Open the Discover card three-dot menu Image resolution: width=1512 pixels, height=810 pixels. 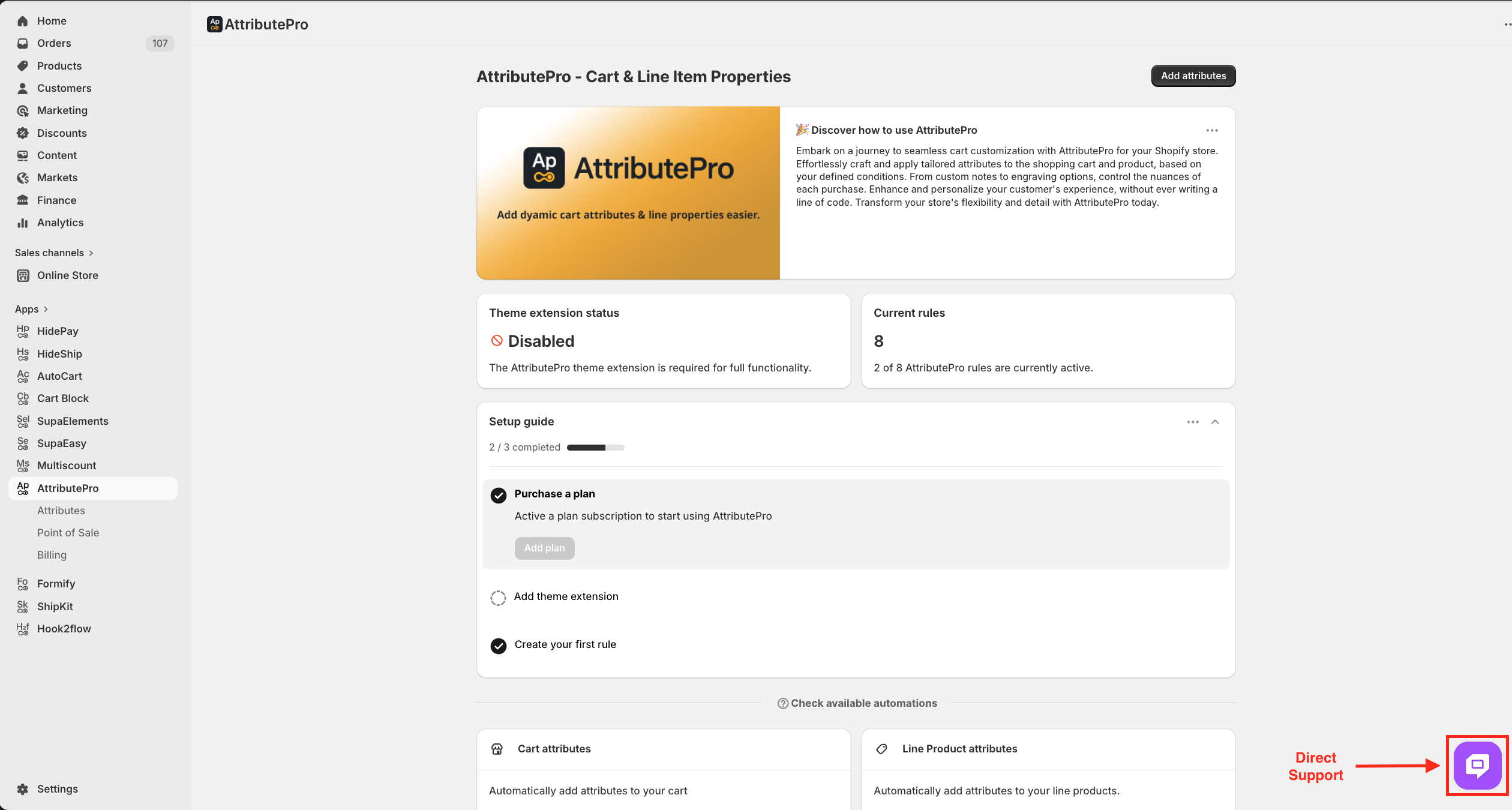click(1211, 130)
